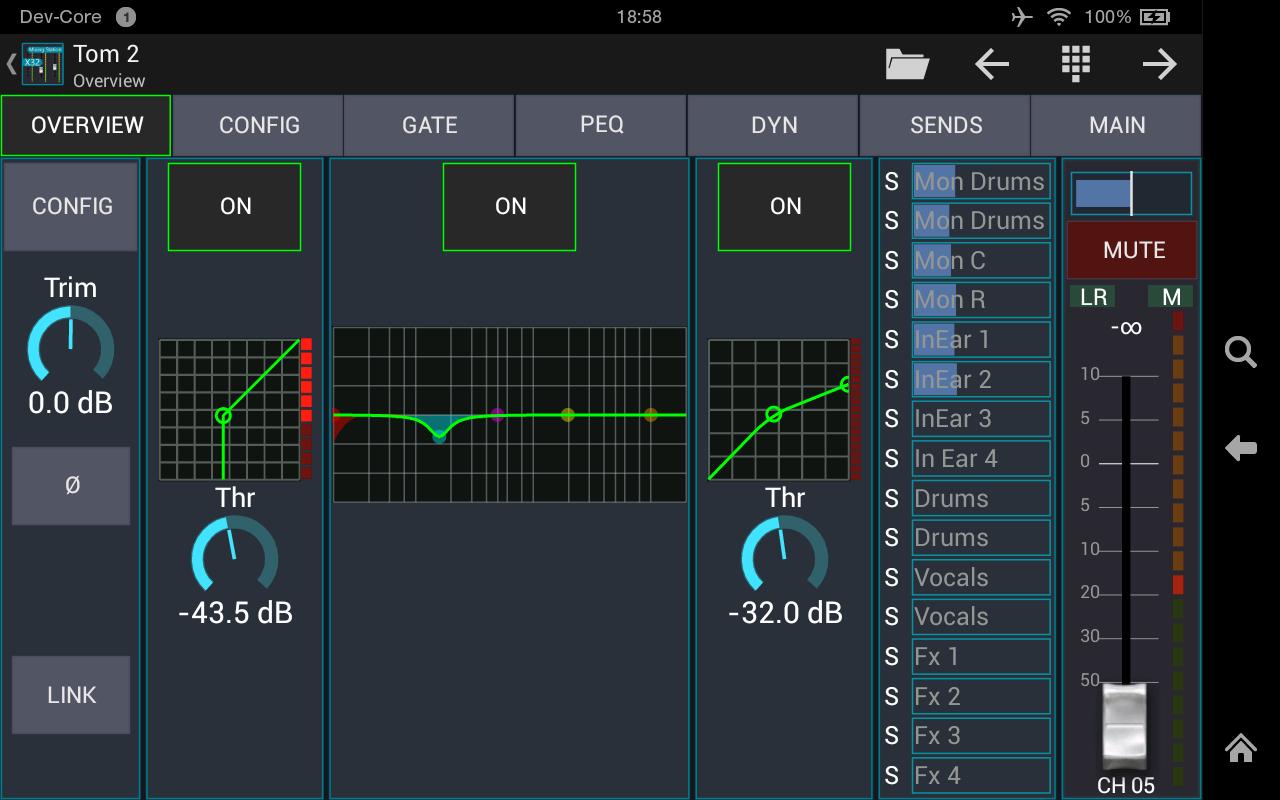Return home using the house icon
This screenshot has height=800, width=1280.
1240,748
